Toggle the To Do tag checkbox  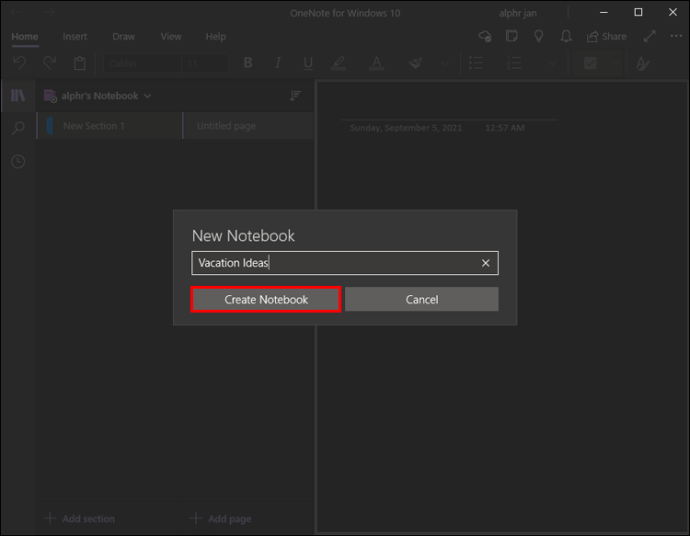tap(590, 63)
